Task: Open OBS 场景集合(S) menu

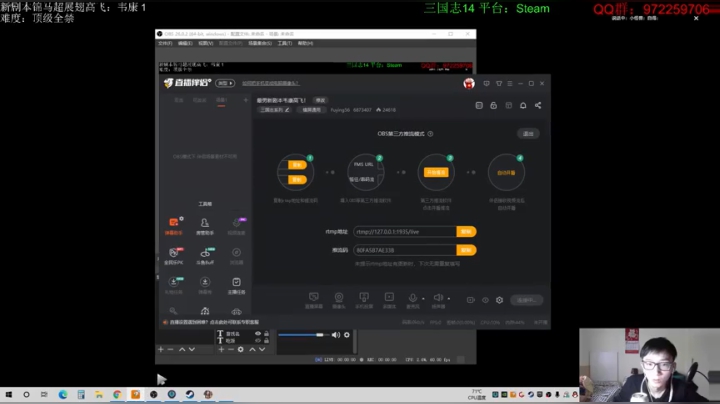Action: (x=260, y=43)
